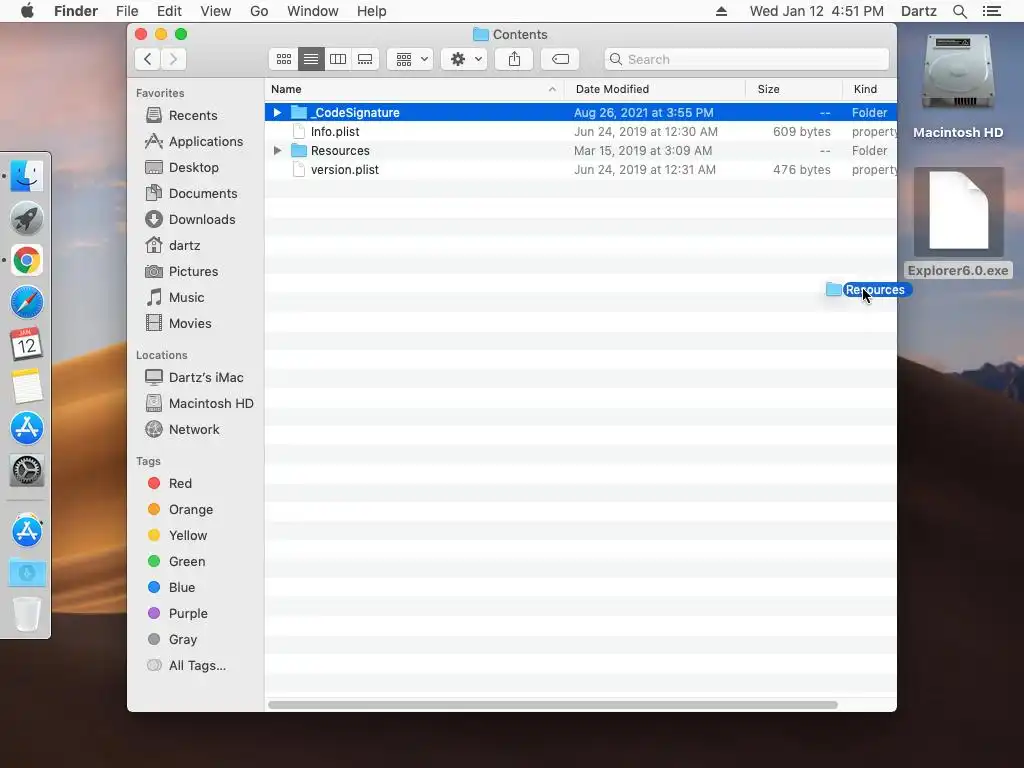The height and width of the screenshot is (768, 1024).
Task: Expand the _CodeSignature folder disclosure triangle
Action: [x=278, y=112]
